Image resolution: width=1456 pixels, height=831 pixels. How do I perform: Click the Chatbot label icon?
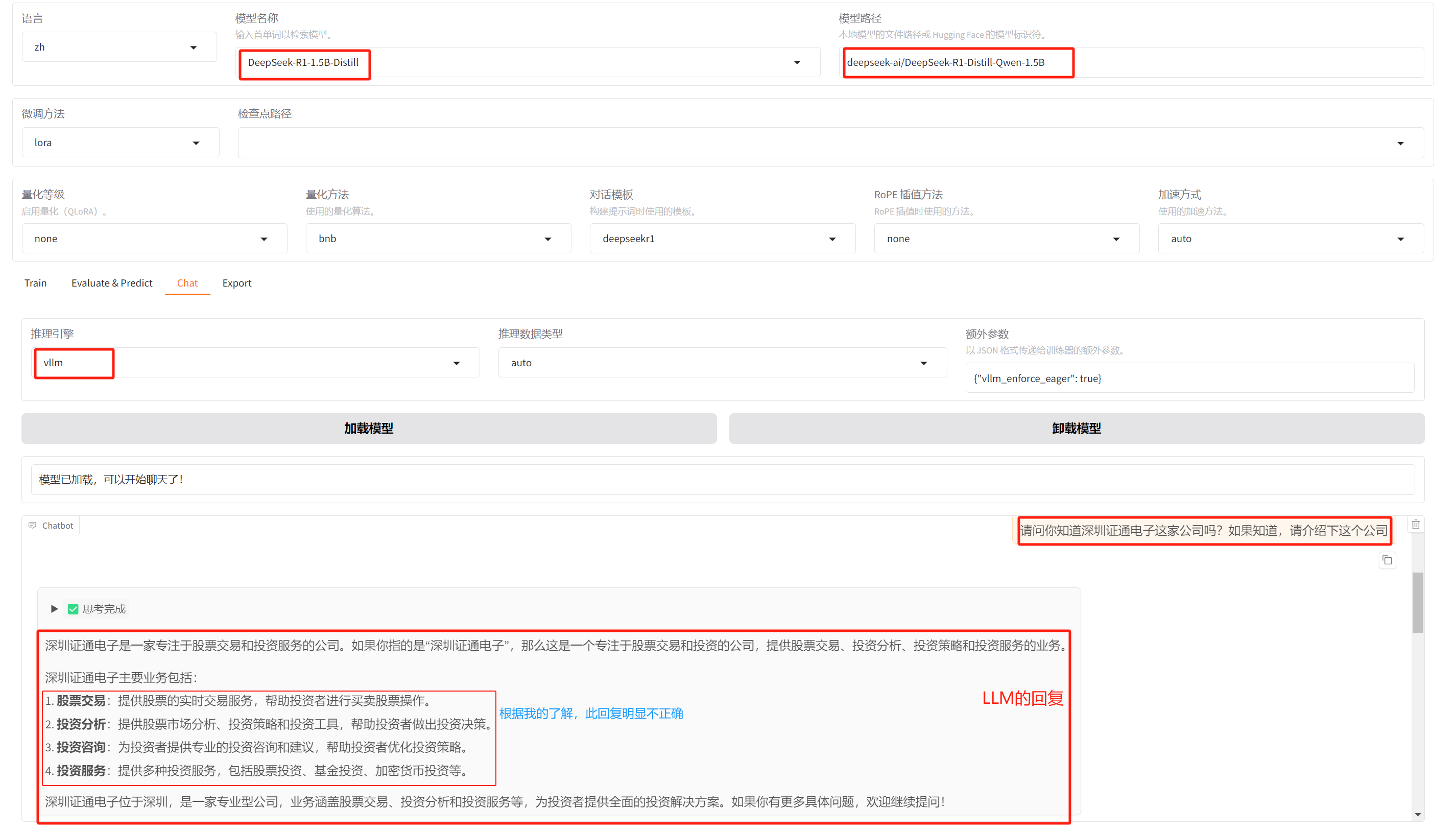(x=33, y=525)
